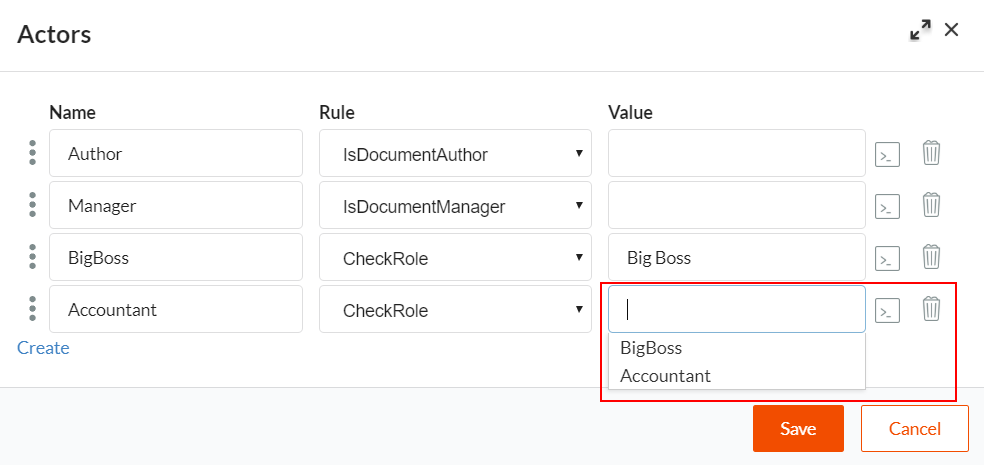Save the actors configuration
The width and height of the screenshot is (984, 465).
click(x=798, y=428)
